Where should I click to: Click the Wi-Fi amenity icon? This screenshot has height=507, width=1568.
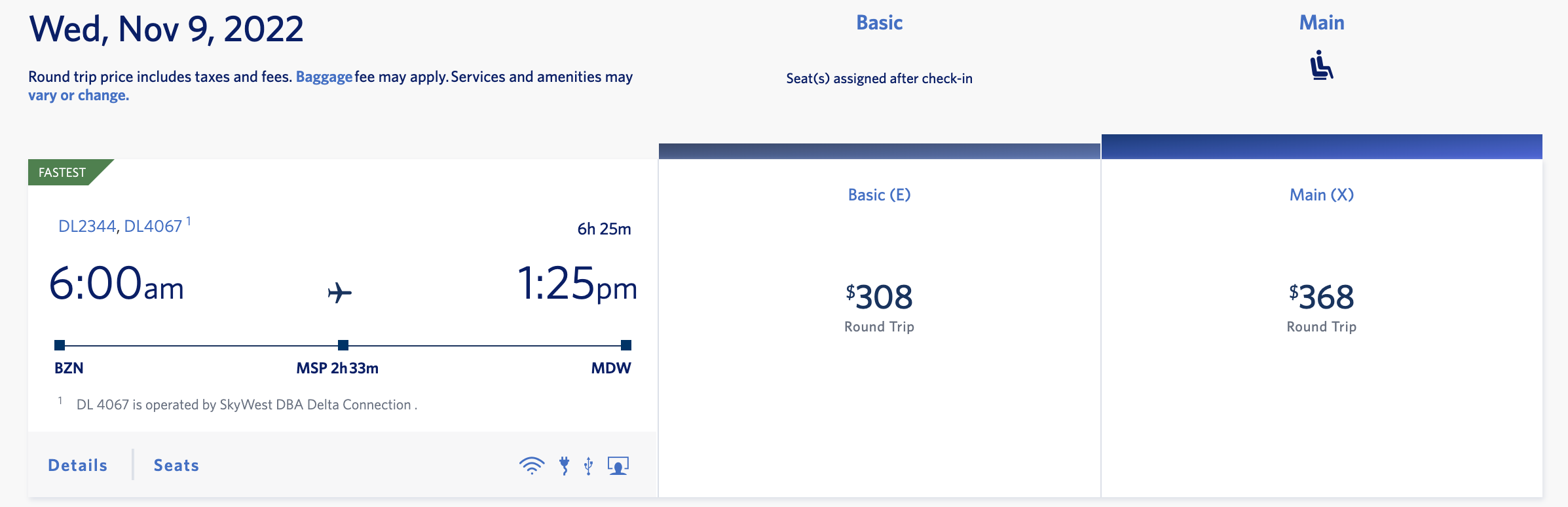[532, 466]
